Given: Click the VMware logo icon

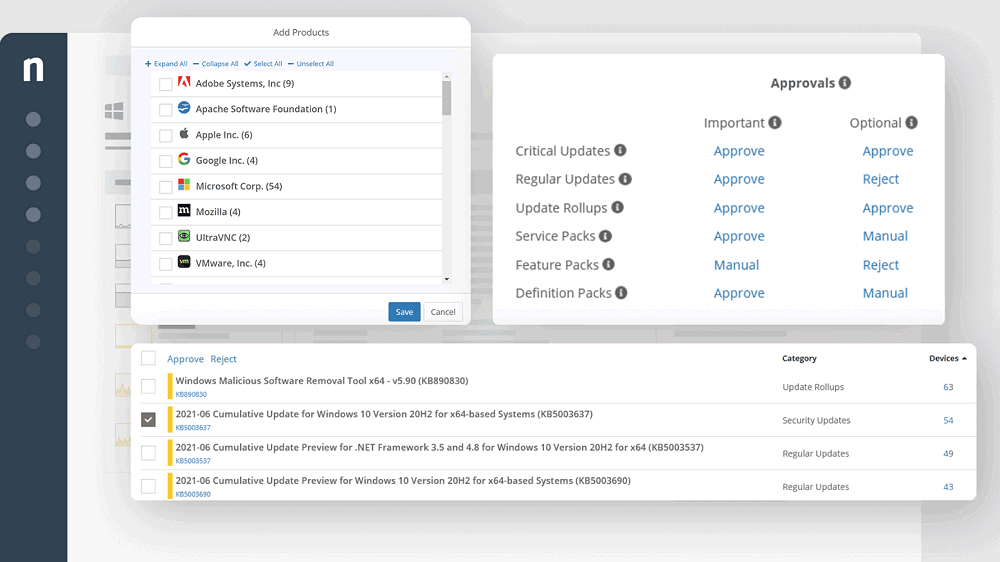Looking at the screenshot, I should tap(184, 262).
